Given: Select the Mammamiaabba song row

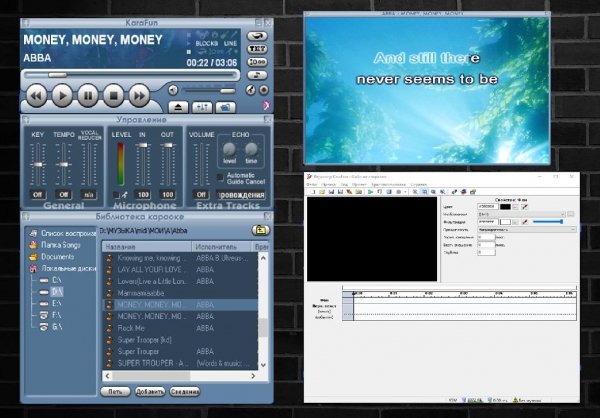Looking at the screenshot, I should tap(181, 293).
